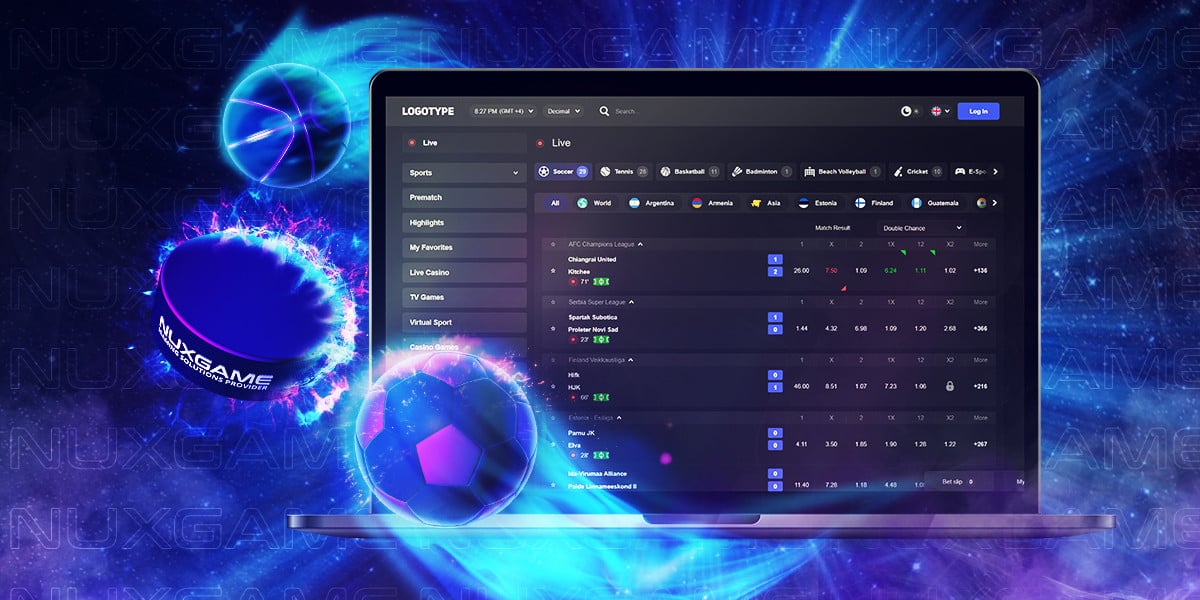Viewport: 1200px width, 600px height.
Task: Open the UK flag language dropdown
Action: [940, 111]
